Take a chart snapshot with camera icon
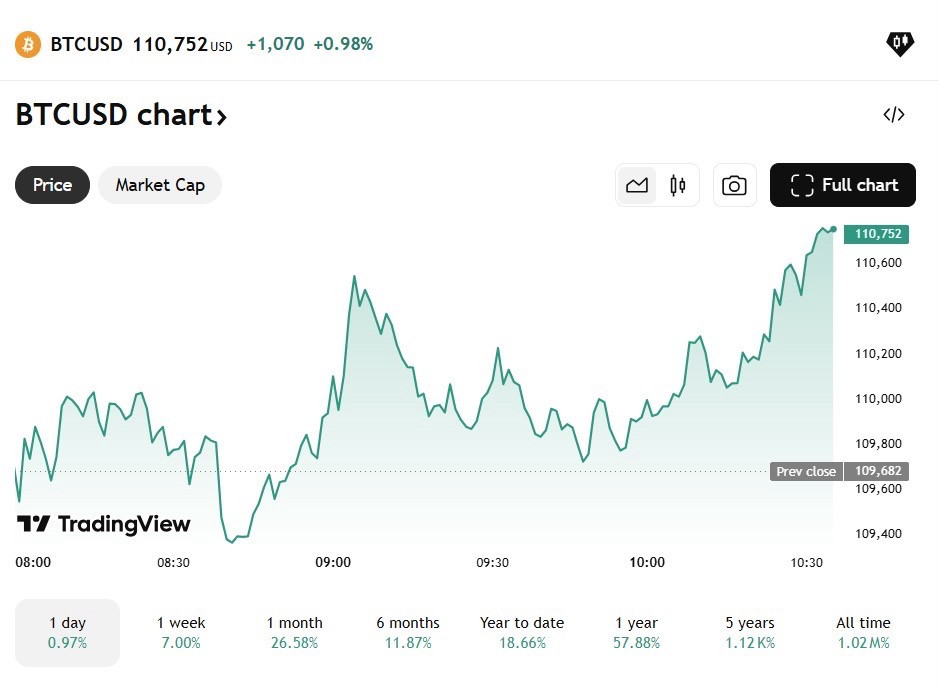 point(734,185)
